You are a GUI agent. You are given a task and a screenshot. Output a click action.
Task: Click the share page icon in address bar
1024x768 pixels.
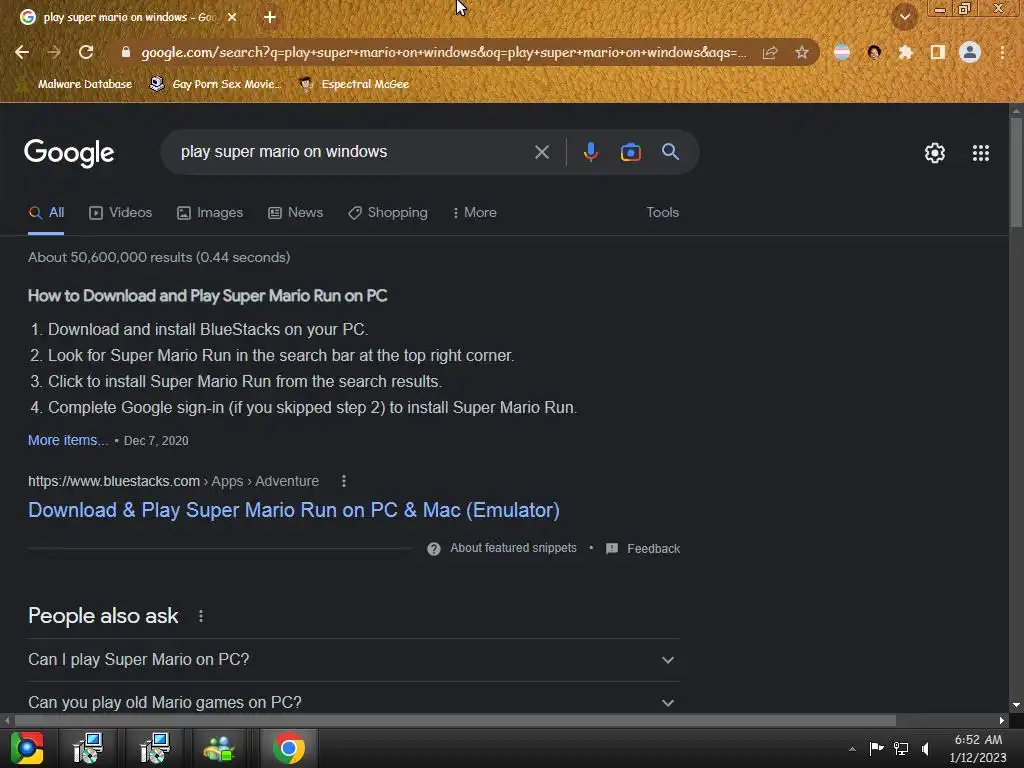(770, 52)
